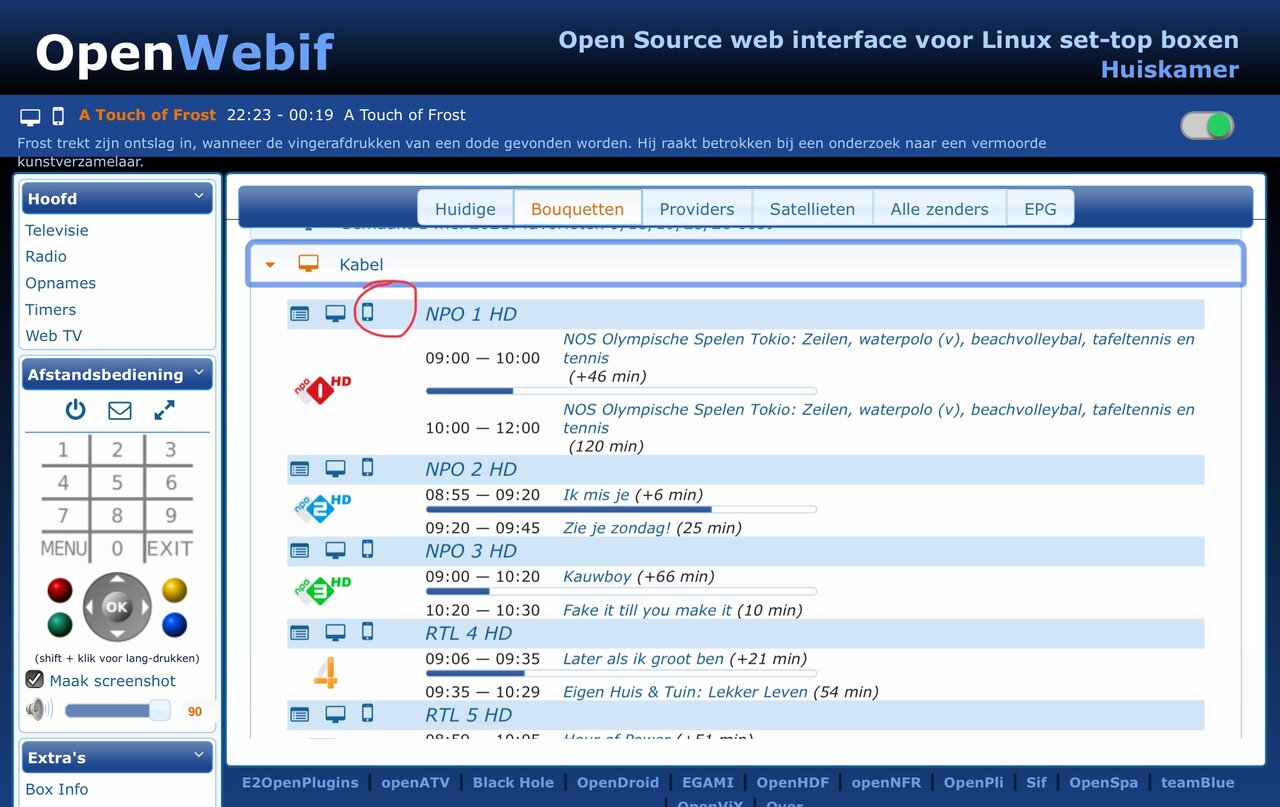
Task: Click the volume slider handle
Action: click(159, 711)
